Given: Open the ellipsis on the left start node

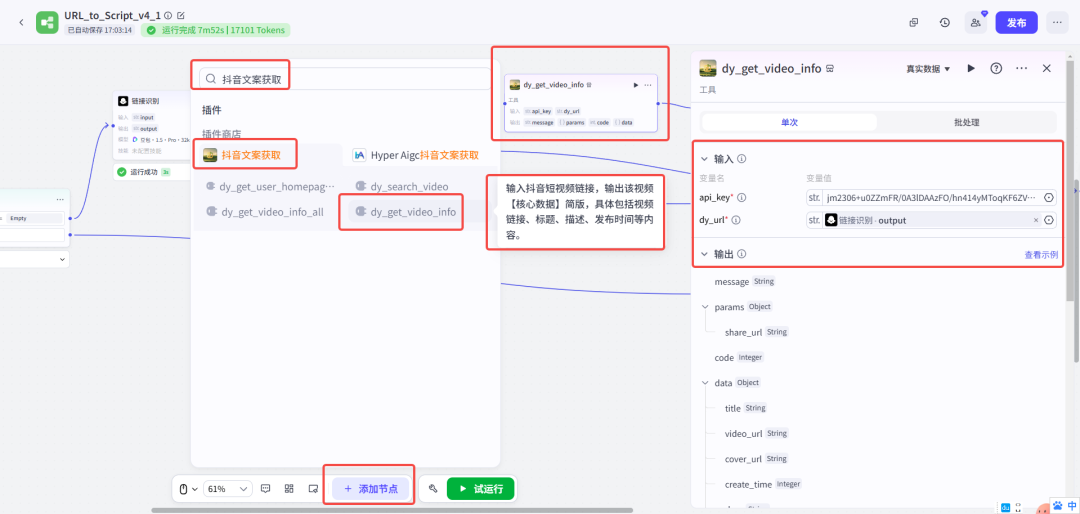Looking at the screenshot, I should (60, 200).
